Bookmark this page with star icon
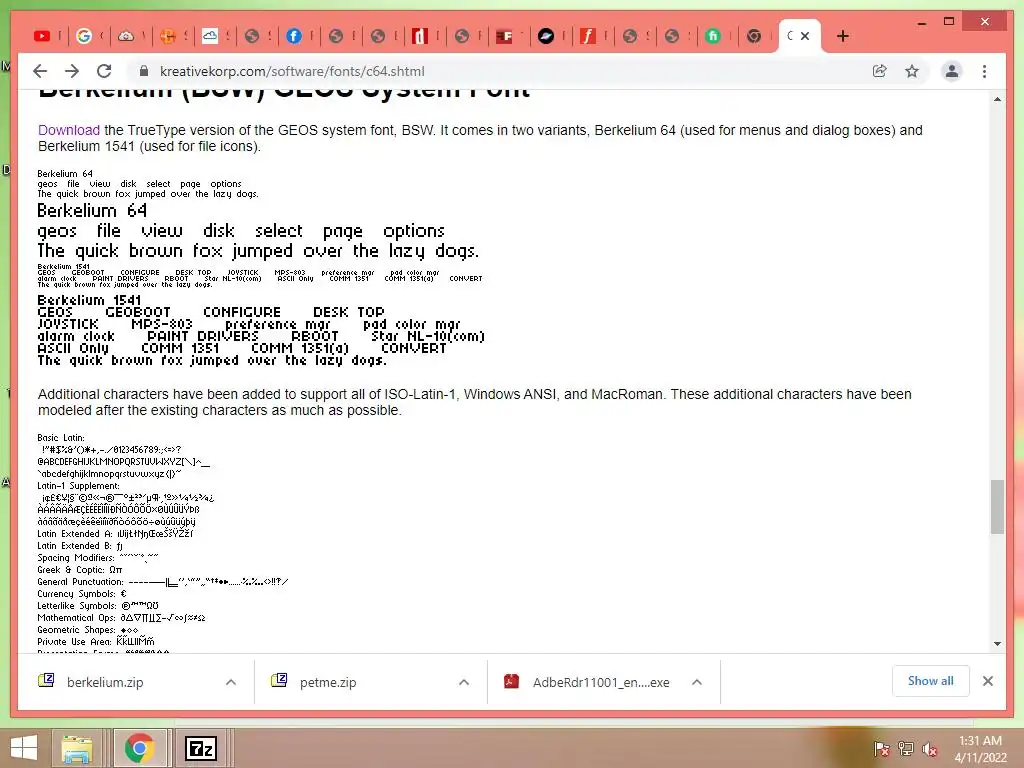 (912, 71)
